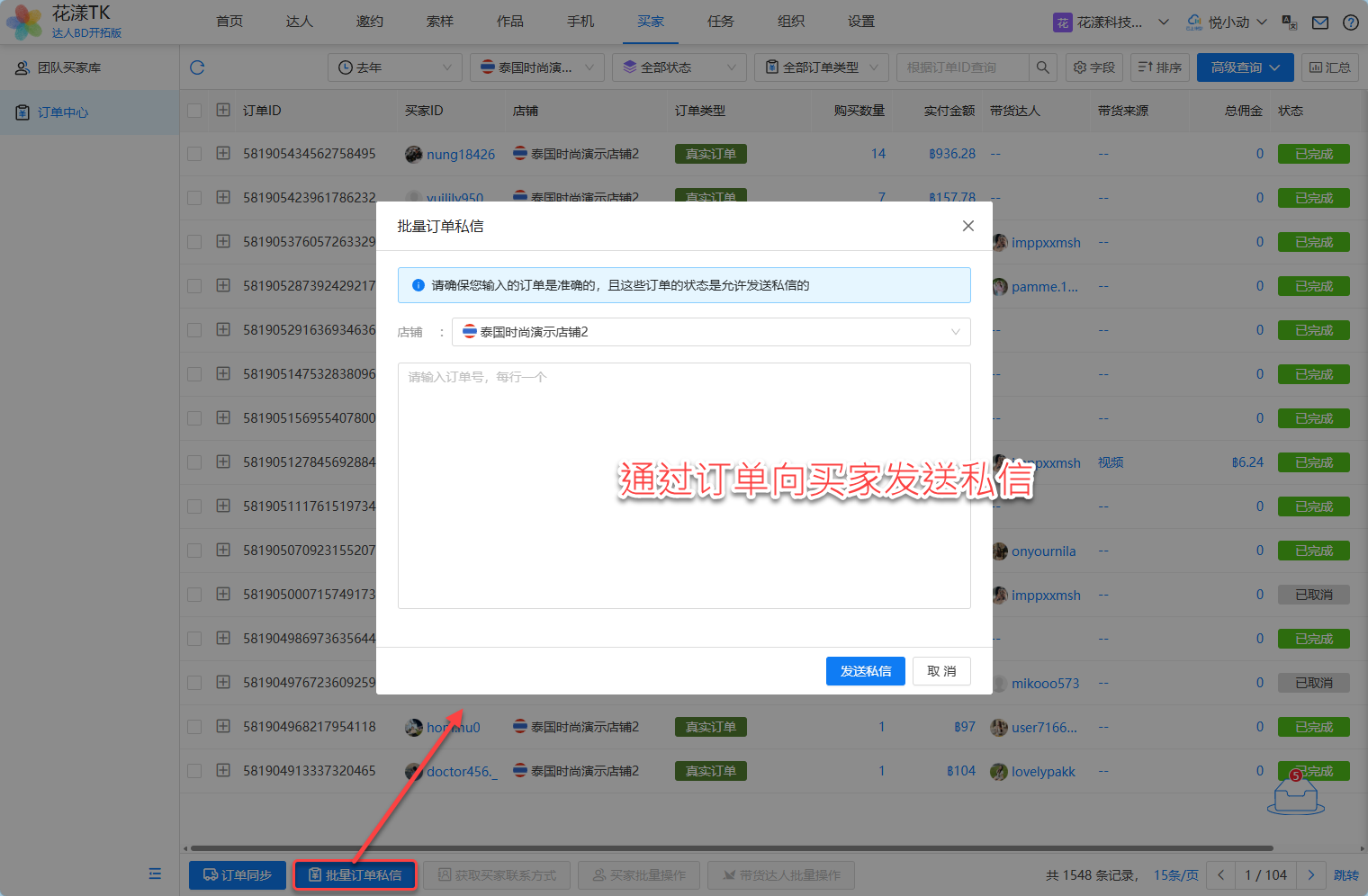Expand the 全部状态 status filter dropdown

click(x=679, y=67)
